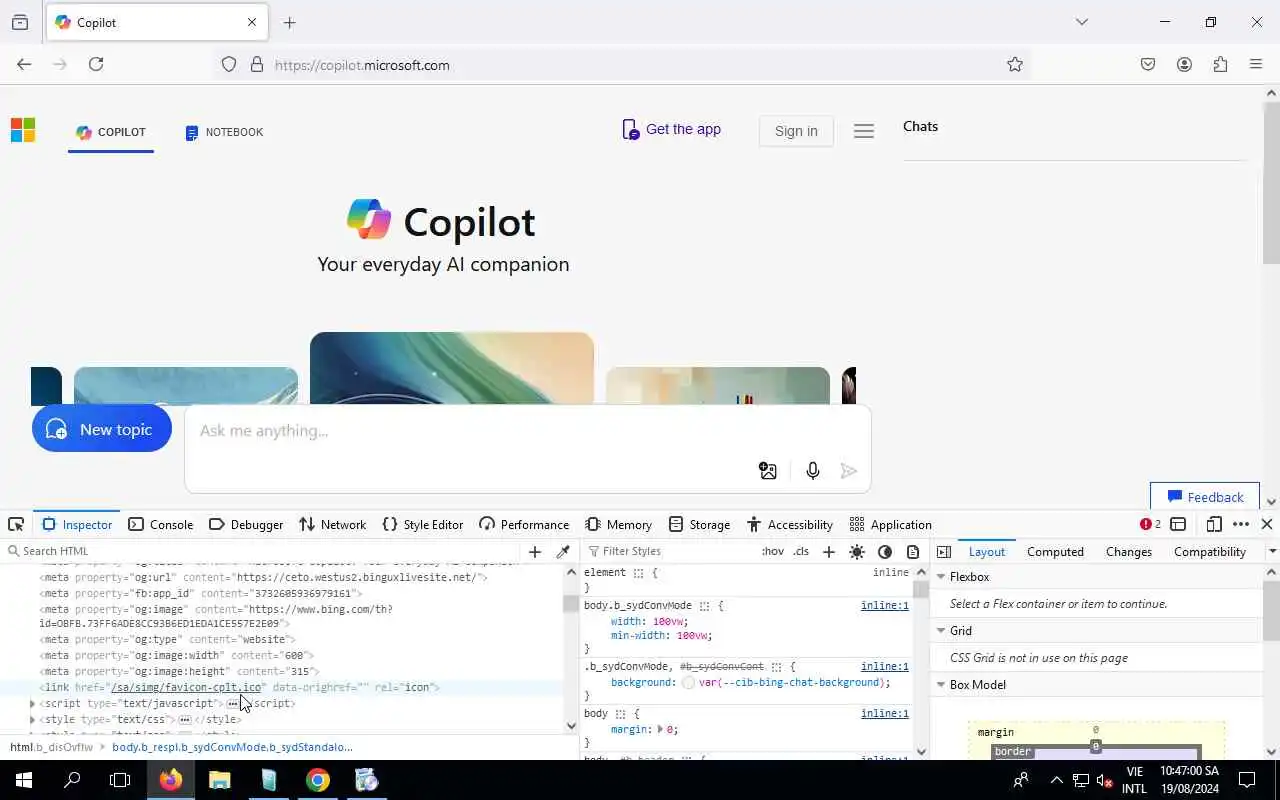This screenshot has width=1280, height=800.
Task: Open sidebar tabs overflow dropdown arrow
Action: pyautogui.click(x=1272, y=551)
